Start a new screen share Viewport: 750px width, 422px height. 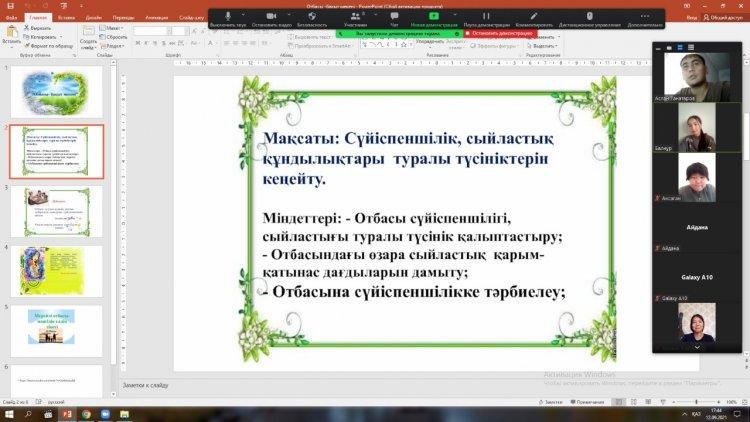click(x=433, y=18)
